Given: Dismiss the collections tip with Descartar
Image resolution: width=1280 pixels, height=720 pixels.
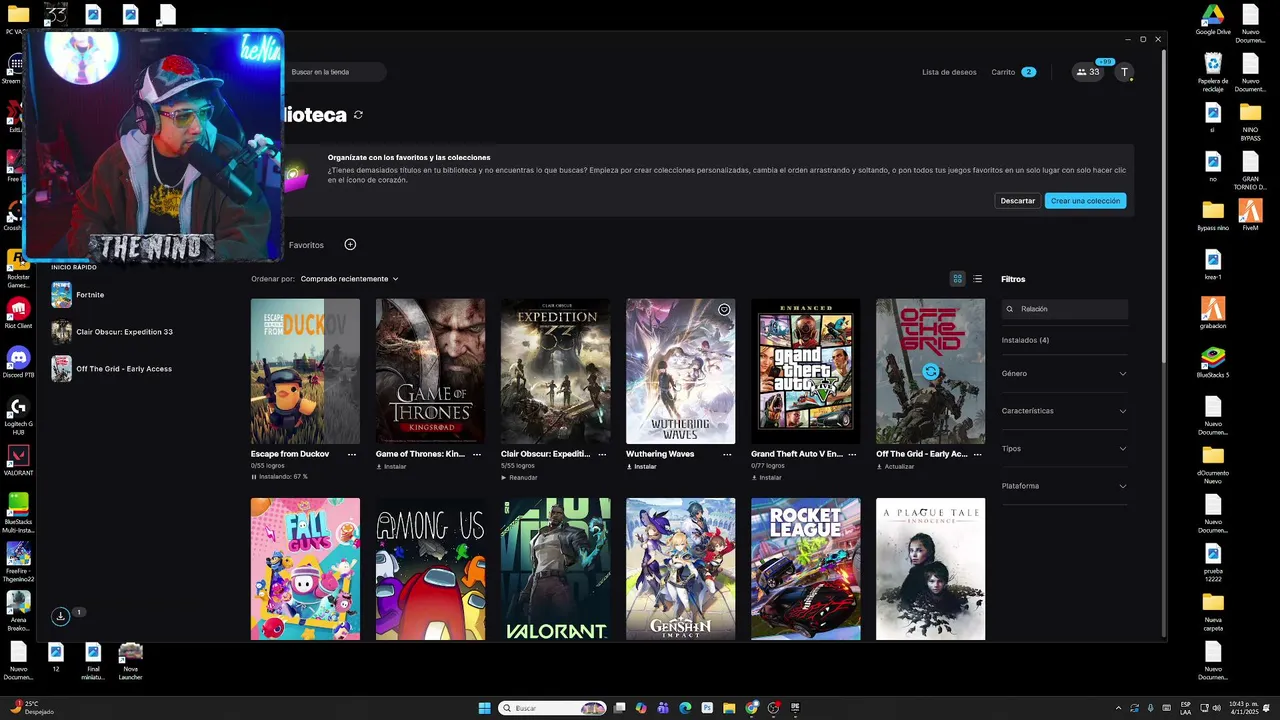Looking at the screenshot, I should (x=1018, y=201).
